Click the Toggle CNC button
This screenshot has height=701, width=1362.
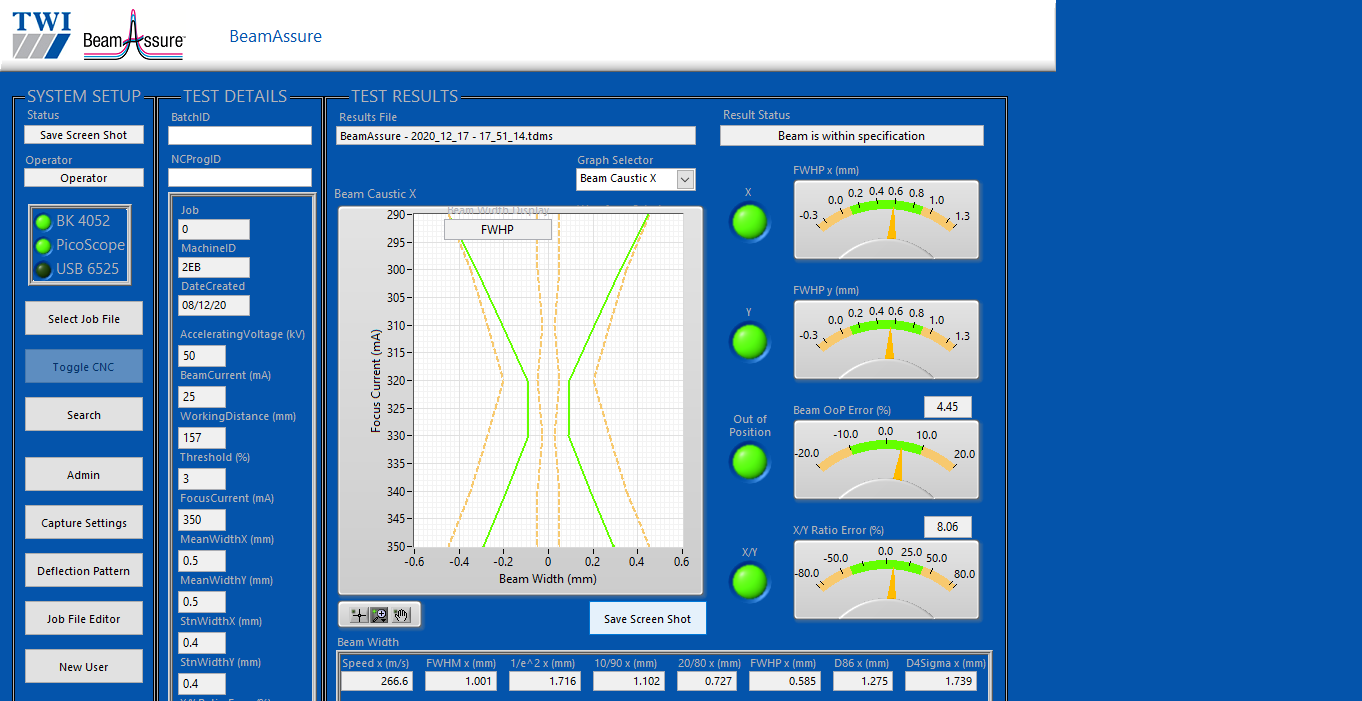point(84,367)
